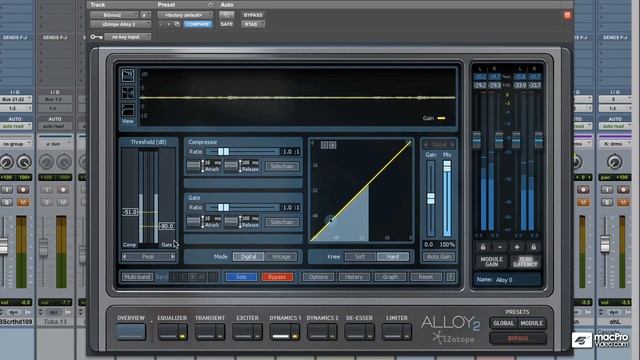Open insert position 'a' selector
Viewport: 640px width, 360px height.
[x=145, y=15]
